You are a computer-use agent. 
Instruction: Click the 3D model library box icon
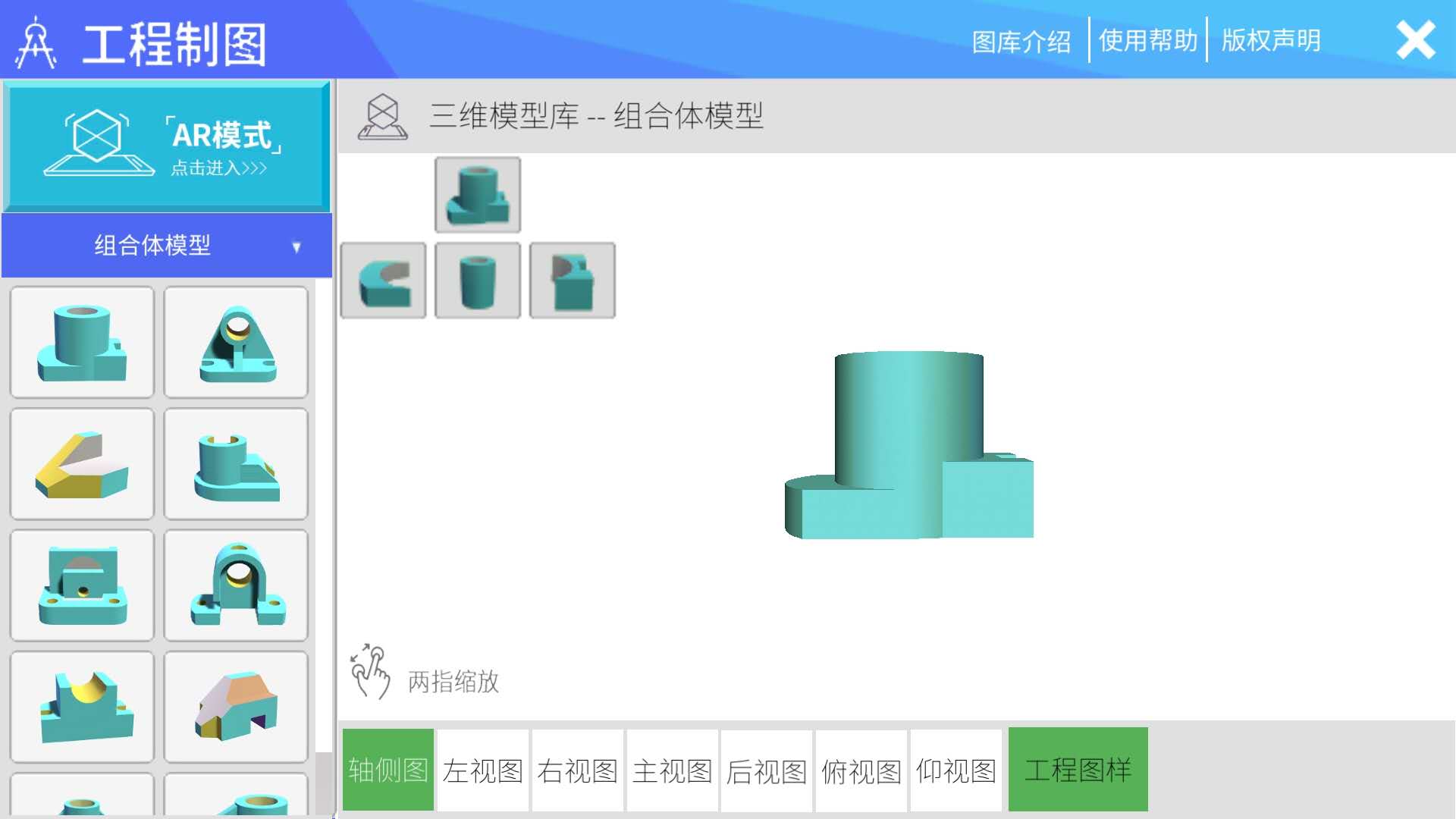(x=383, y=118)
